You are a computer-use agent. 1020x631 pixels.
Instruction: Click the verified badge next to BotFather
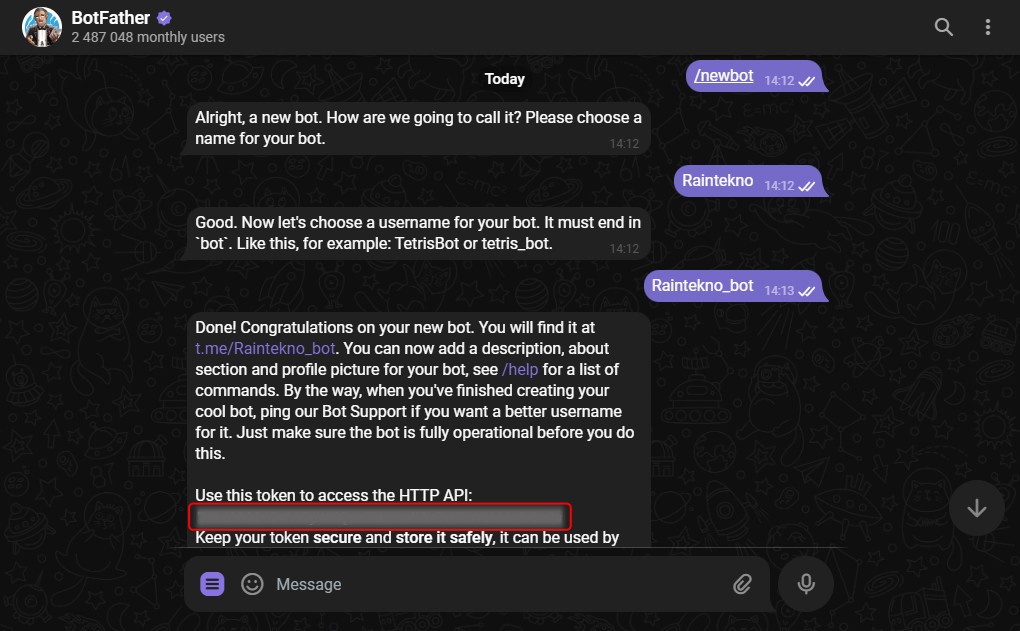tap(165, 18)
